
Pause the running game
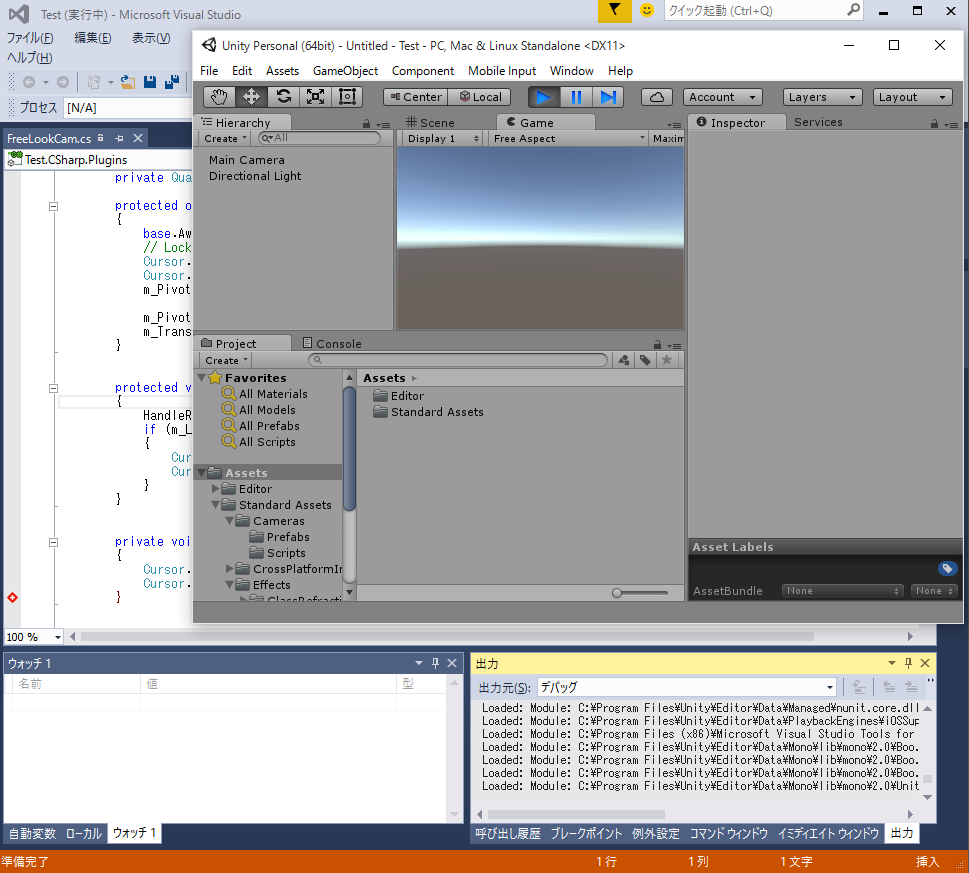point(576,96)
